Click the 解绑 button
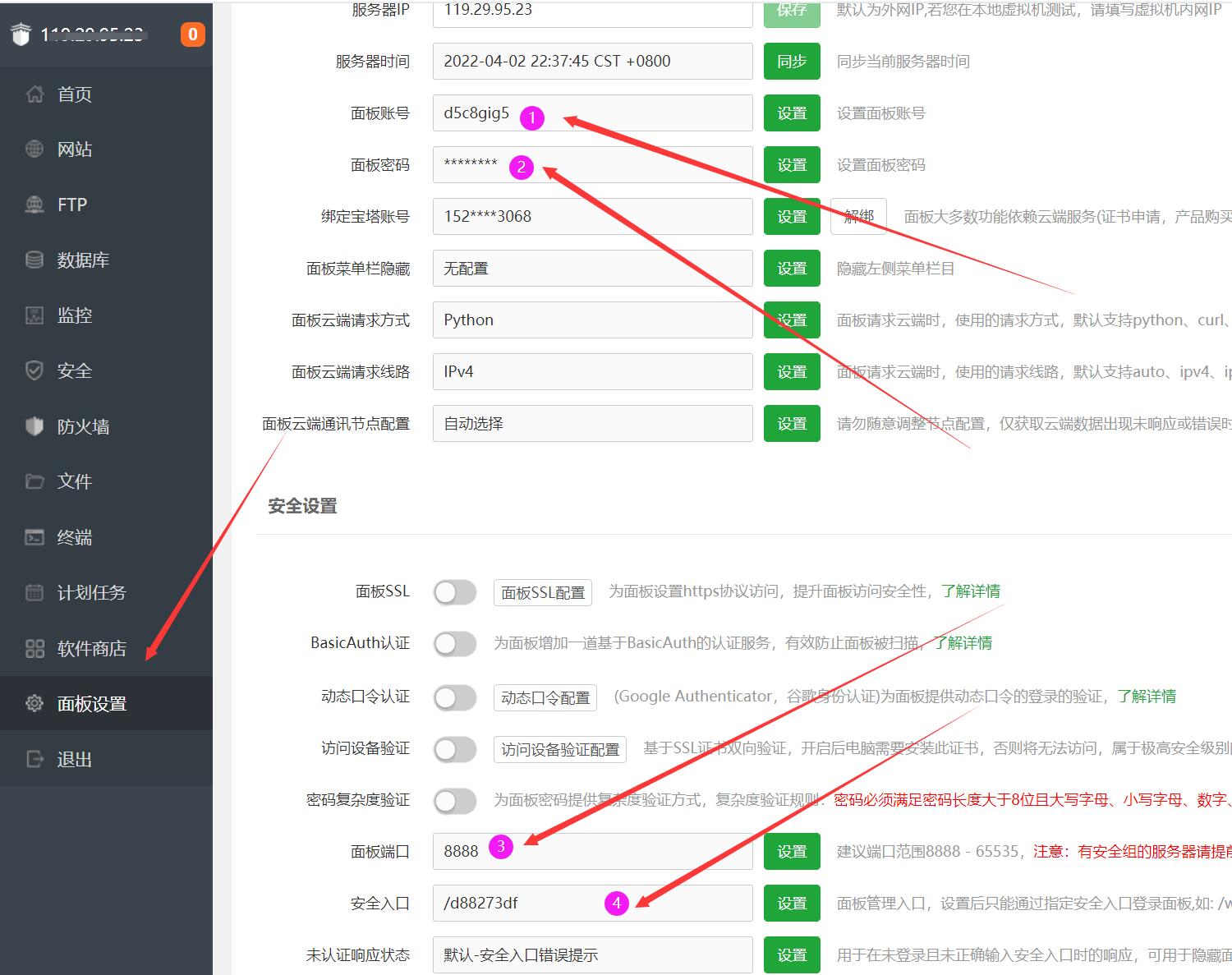The width and height of the screenshot is (1232, 975). 858,217
